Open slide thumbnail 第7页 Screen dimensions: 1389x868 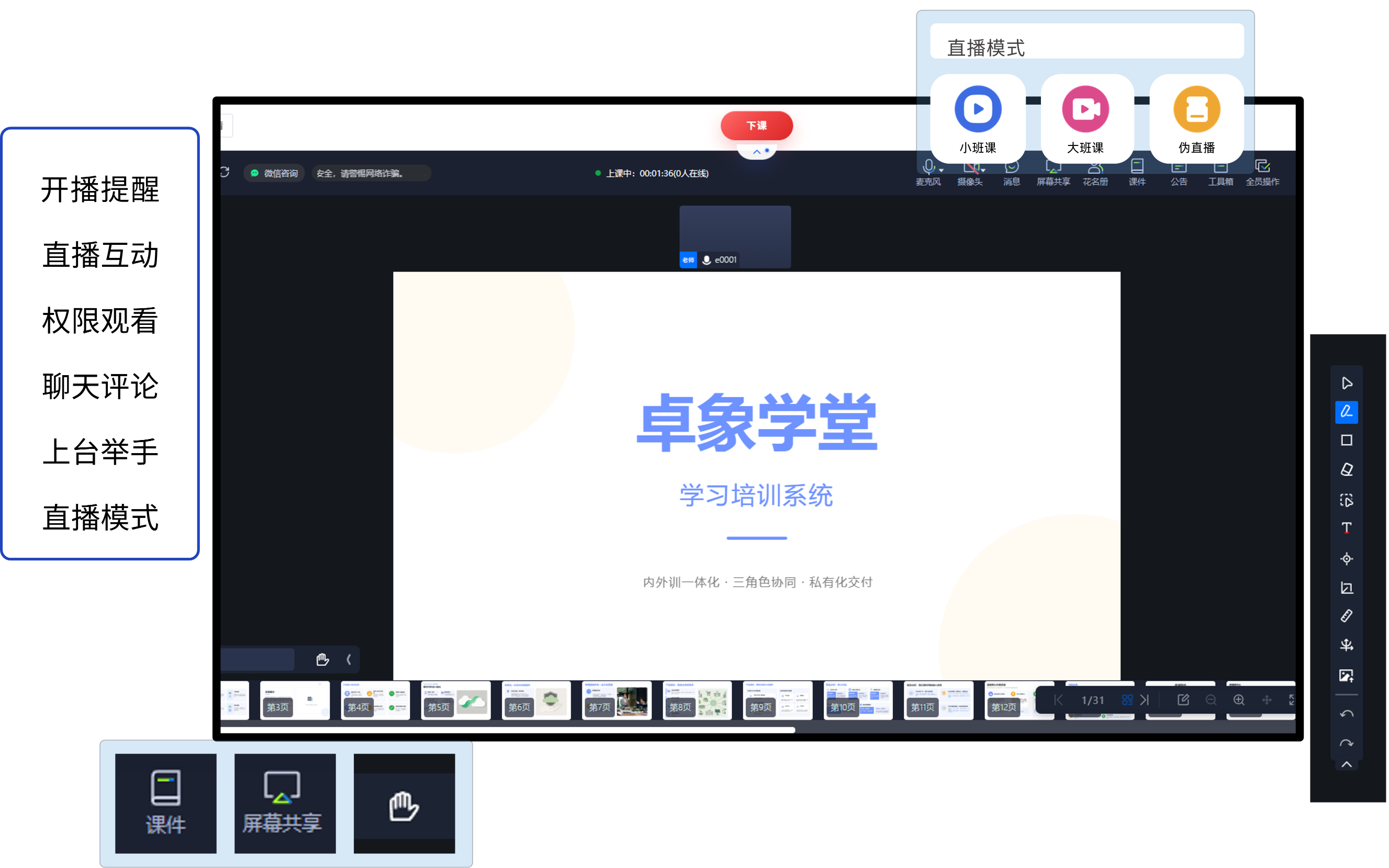[x=617, y=701]
